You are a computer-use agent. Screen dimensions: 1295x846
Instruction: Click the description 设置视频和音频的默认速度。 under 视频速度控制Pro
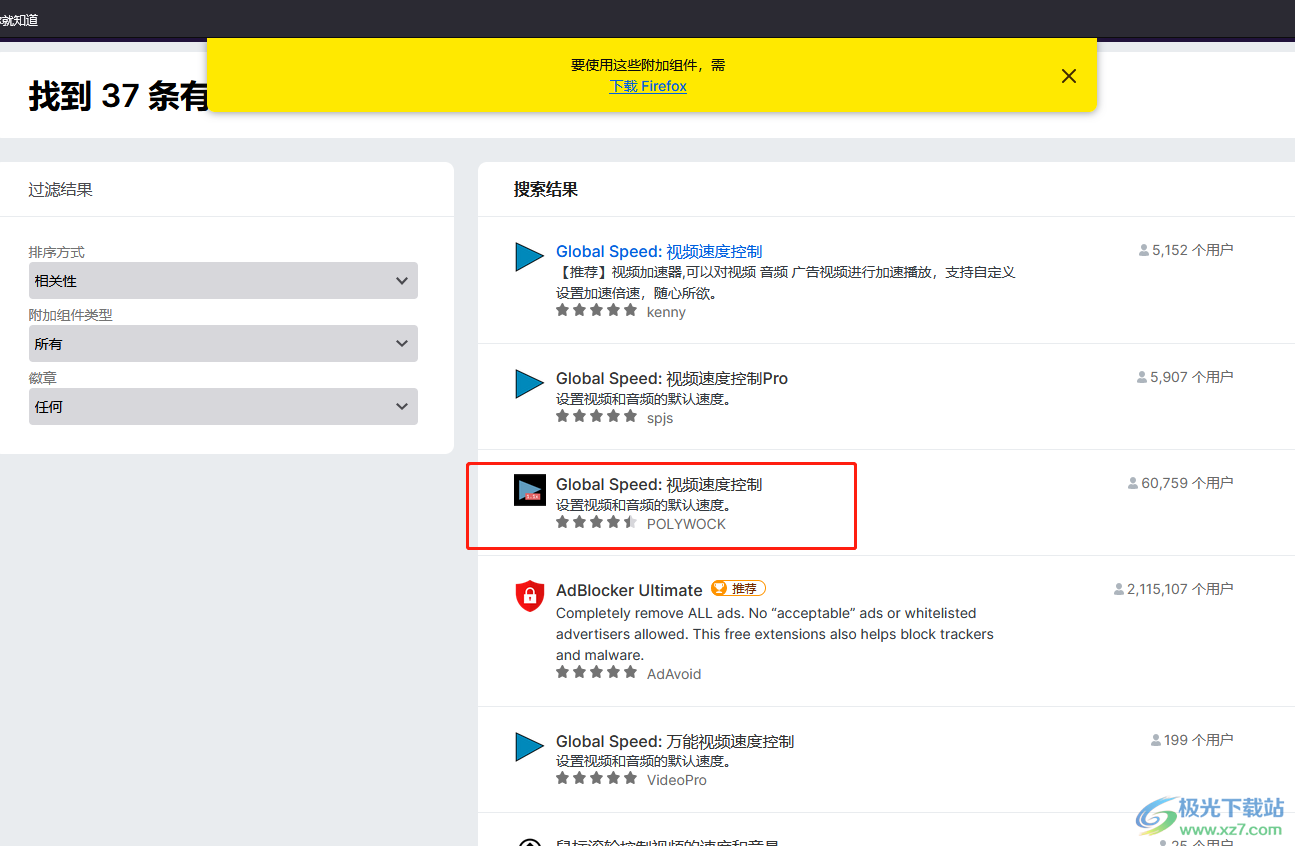[x=644, y=399]
